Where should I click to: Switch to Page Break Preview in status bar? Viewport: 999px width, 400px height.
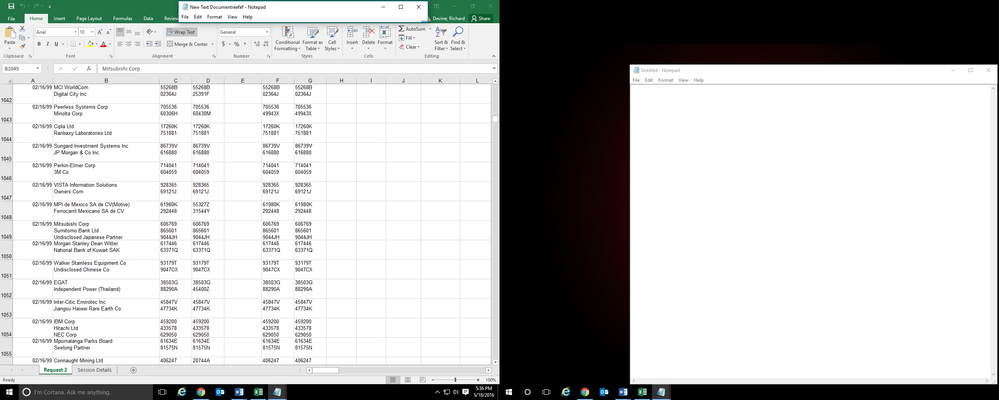(x=422, y=380)
